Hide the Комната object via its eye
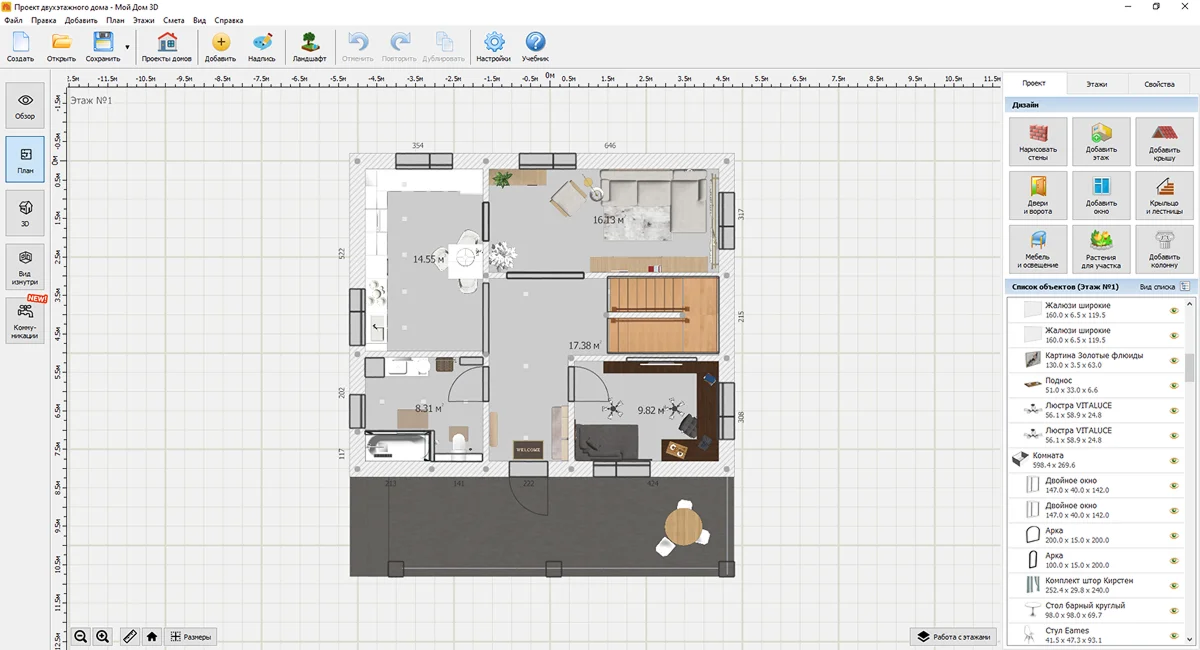Image resolution: width=1200 pixels, height=650 pixels. point(1174,460)
